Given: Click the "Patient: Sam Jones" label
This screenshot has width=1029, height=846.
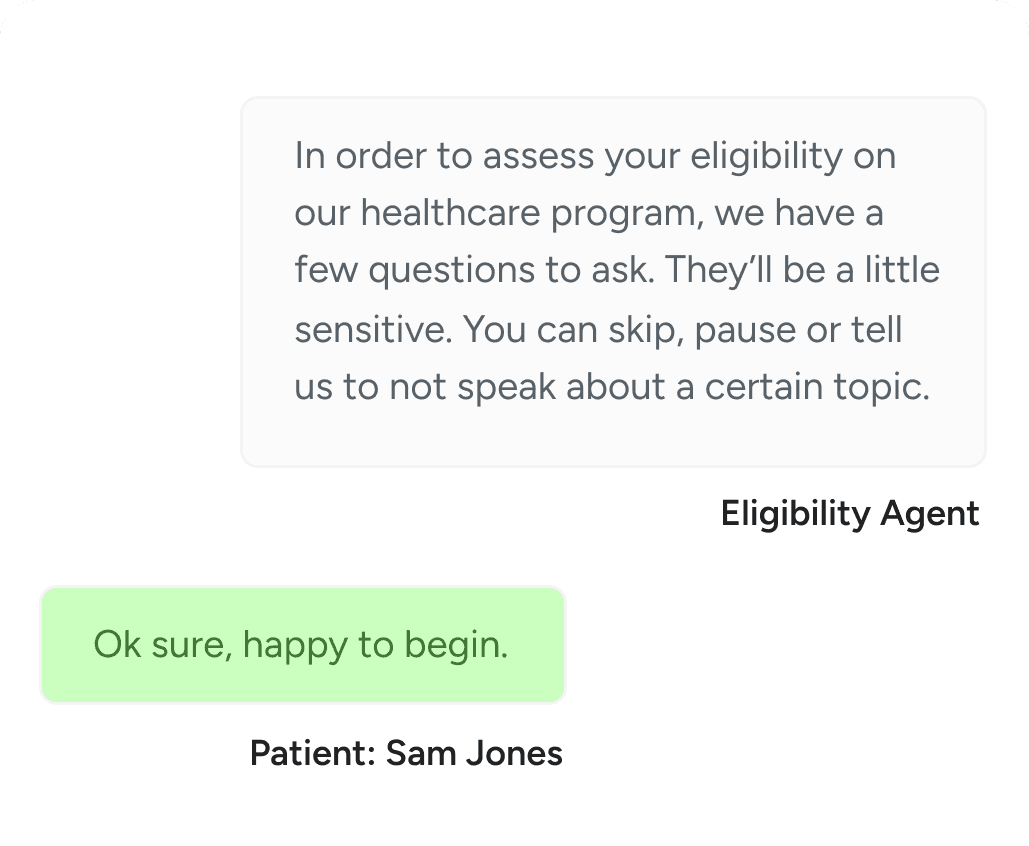Looking at the screenshot, I should [406, 753].
